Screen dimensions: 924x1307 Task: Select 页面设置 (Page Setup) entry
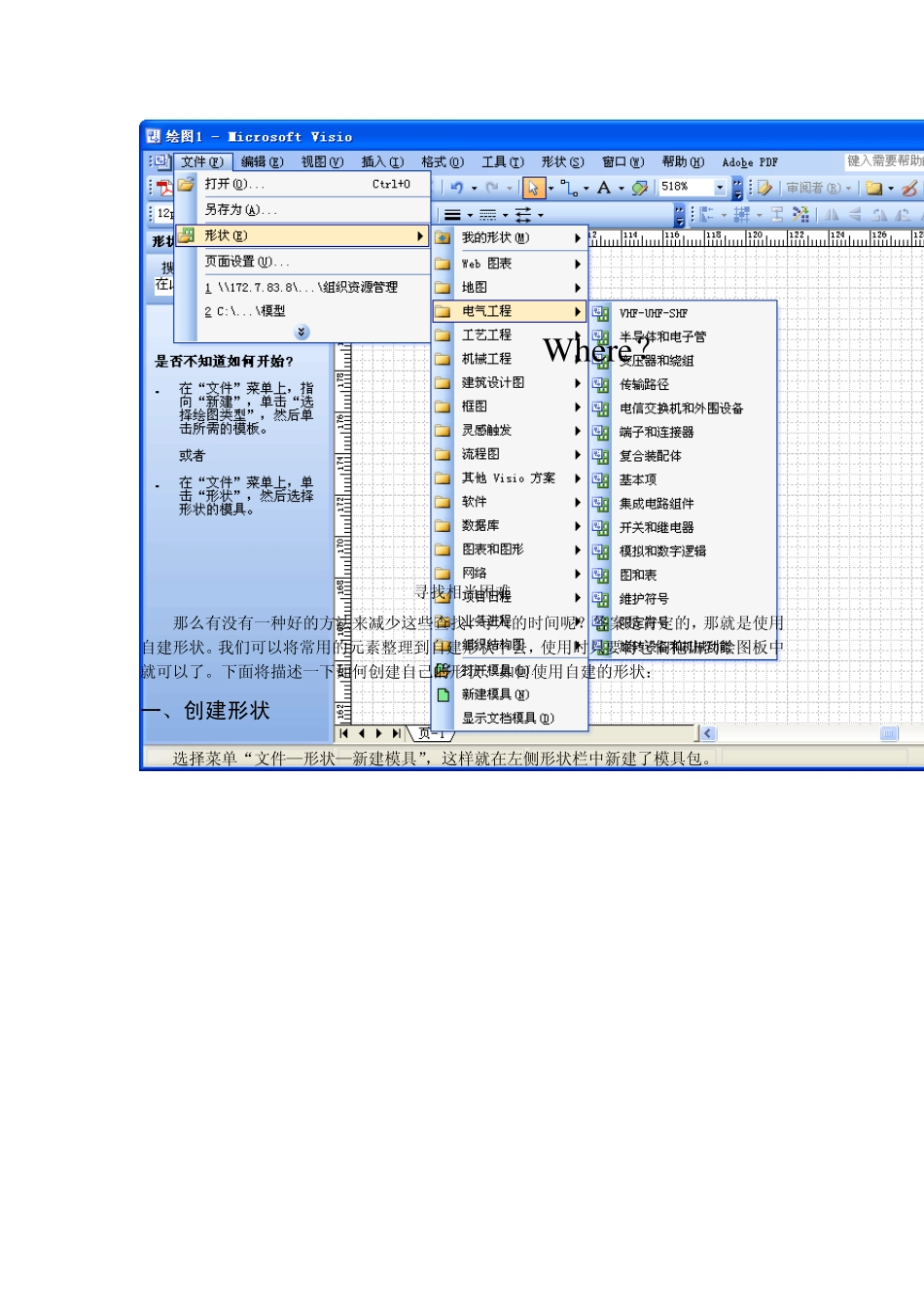(302, 262)
